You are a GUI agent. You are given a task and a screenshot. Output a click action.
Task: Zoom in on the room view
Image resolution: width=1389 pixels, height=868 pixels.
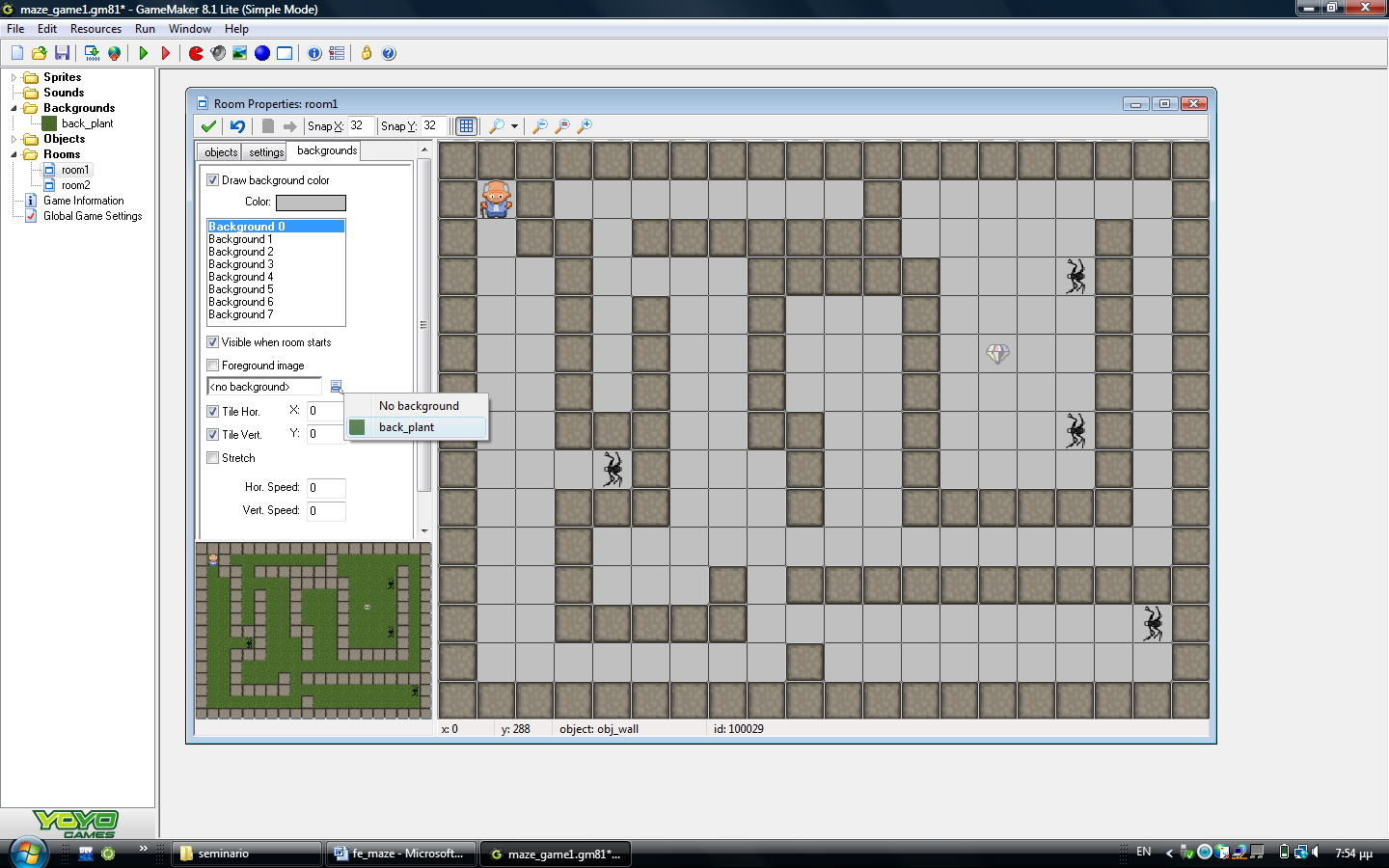pyautogui.click(x=585, y=126)
